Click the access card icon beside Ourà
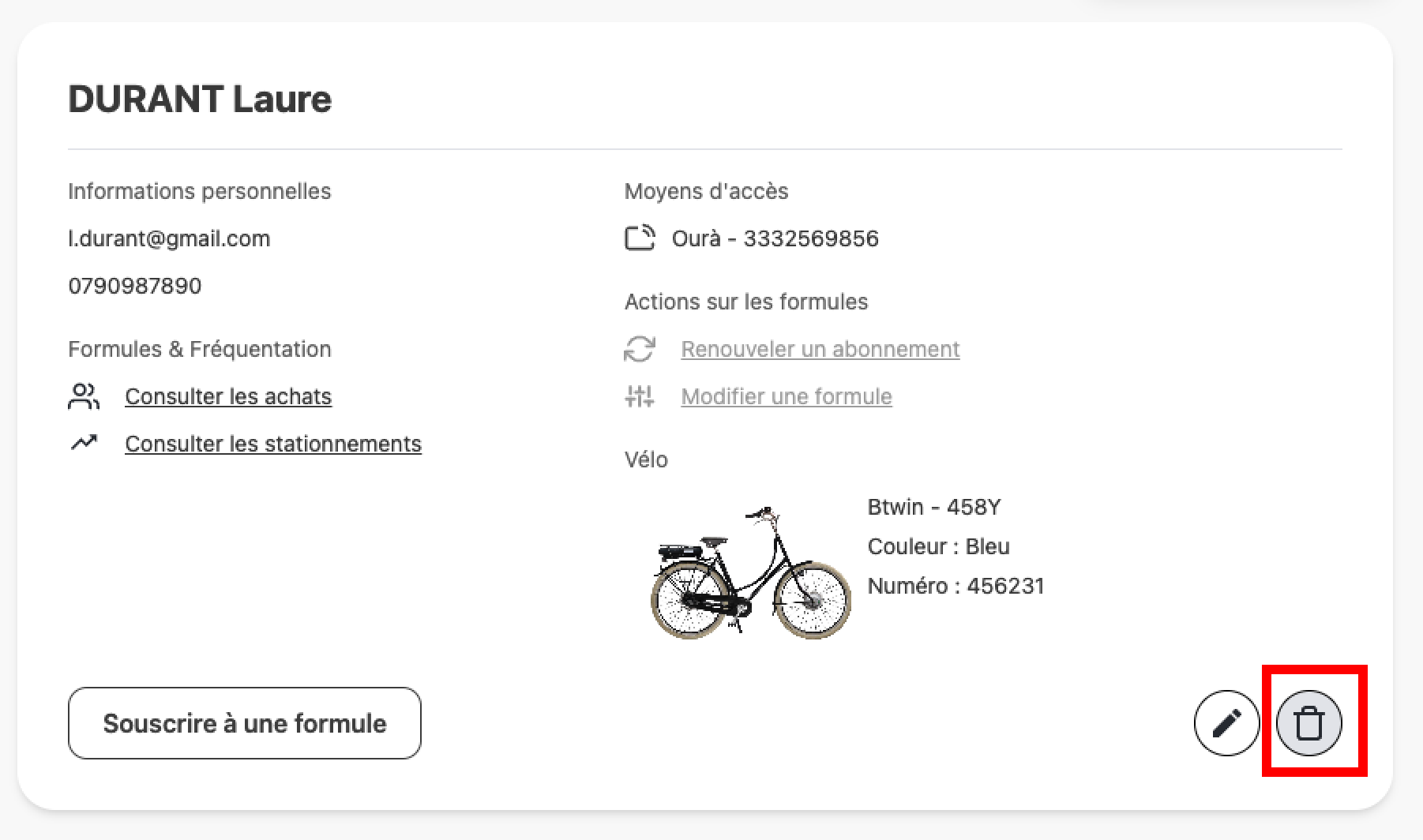This screenshot has width=1423, height=840. tap(640, 238)
